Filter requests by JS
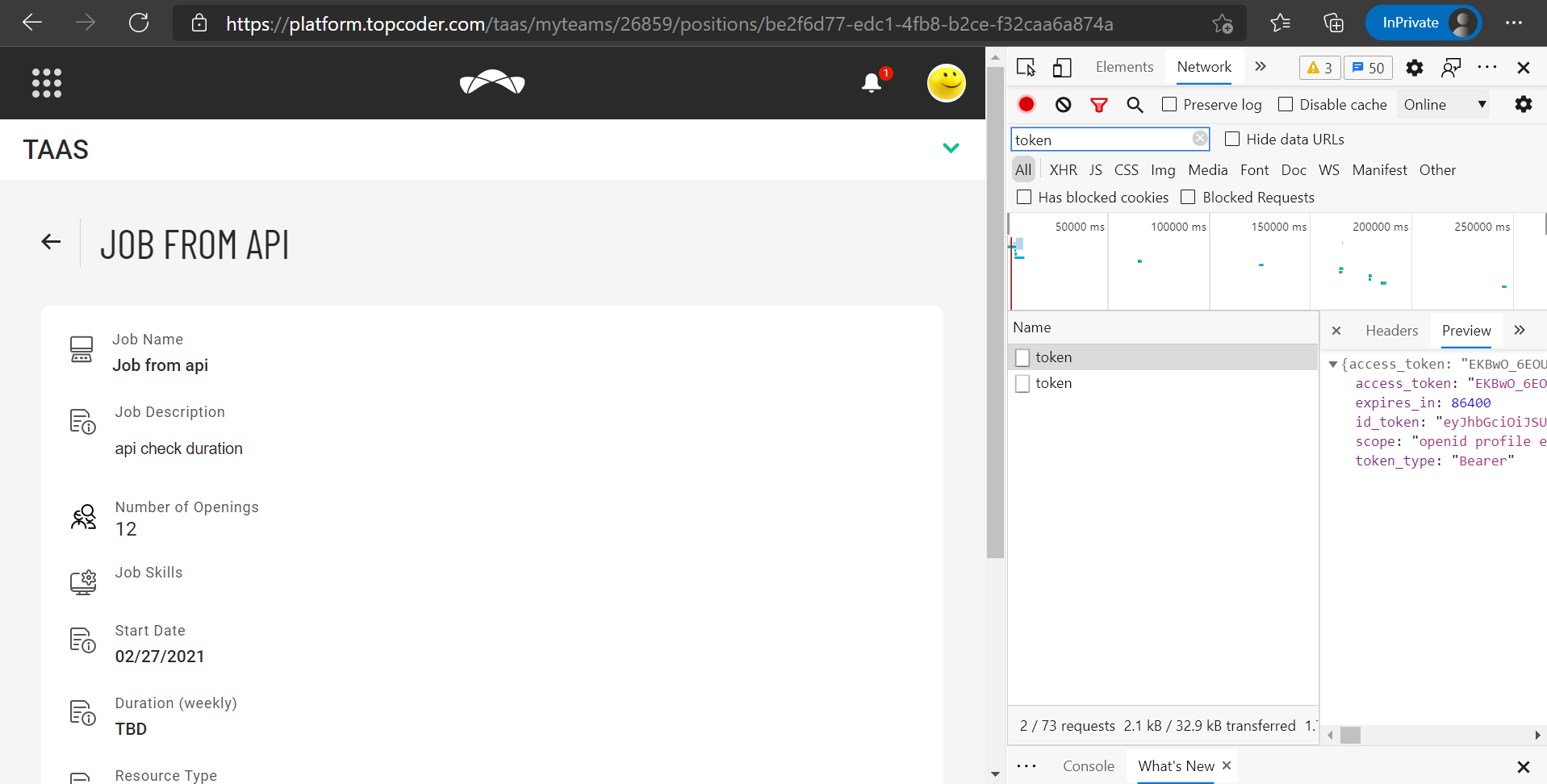The image size is (1547, 784). 1095,170
